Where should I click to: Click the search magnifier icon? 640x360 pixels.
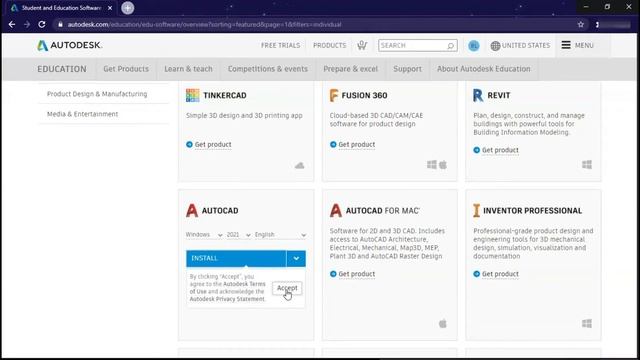(450, 46)
